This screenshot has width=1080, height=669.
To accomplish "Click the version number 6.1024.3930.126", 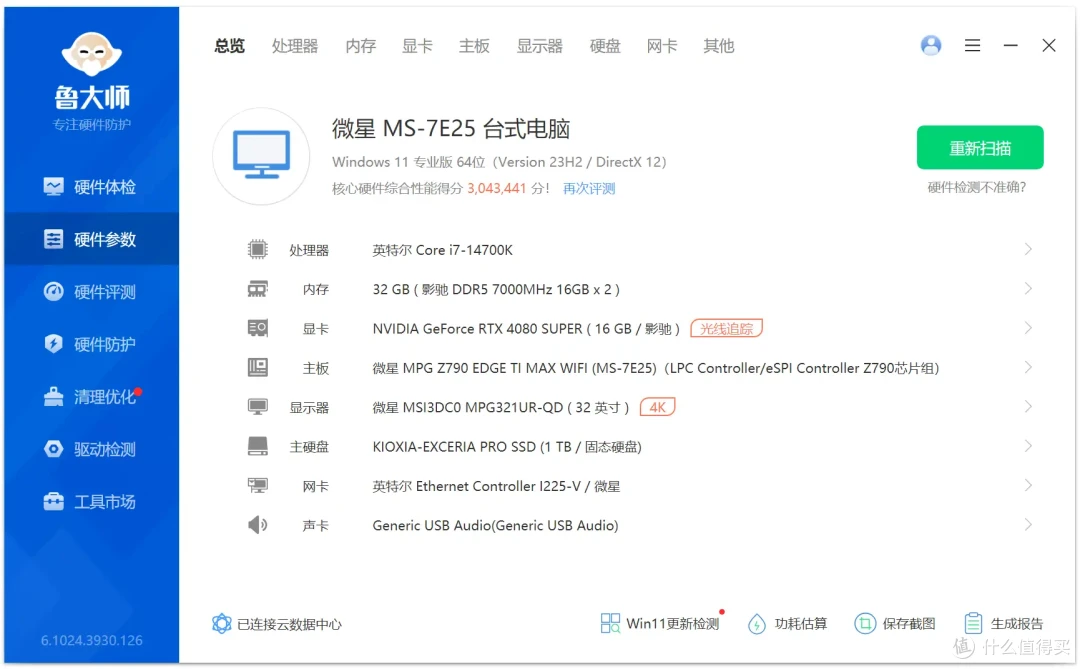I will click(x=92, y=640).
